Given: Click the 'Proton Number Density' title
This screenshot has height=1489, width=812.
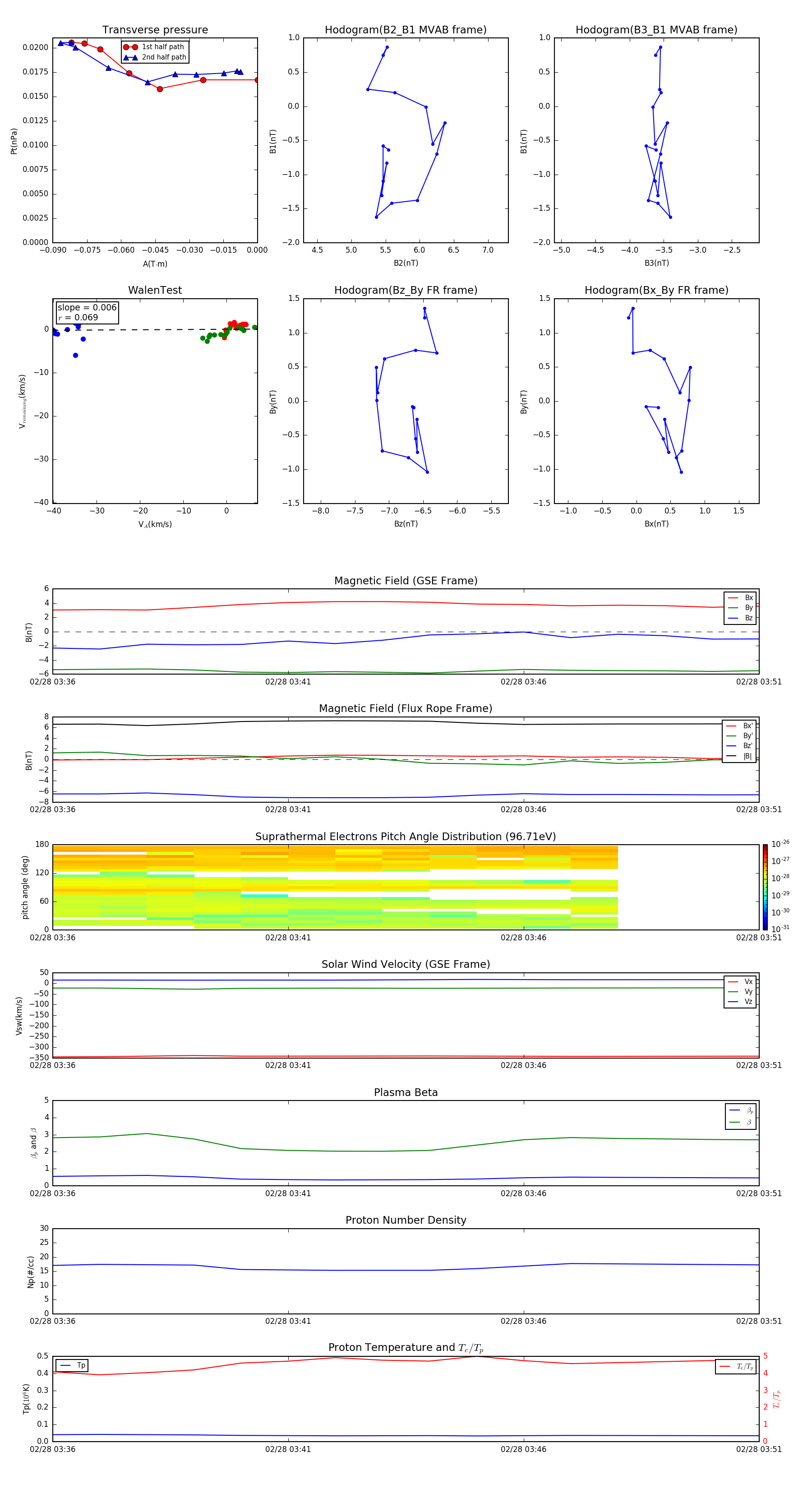Looking at the screenshot, I should tap(406, 1220).
